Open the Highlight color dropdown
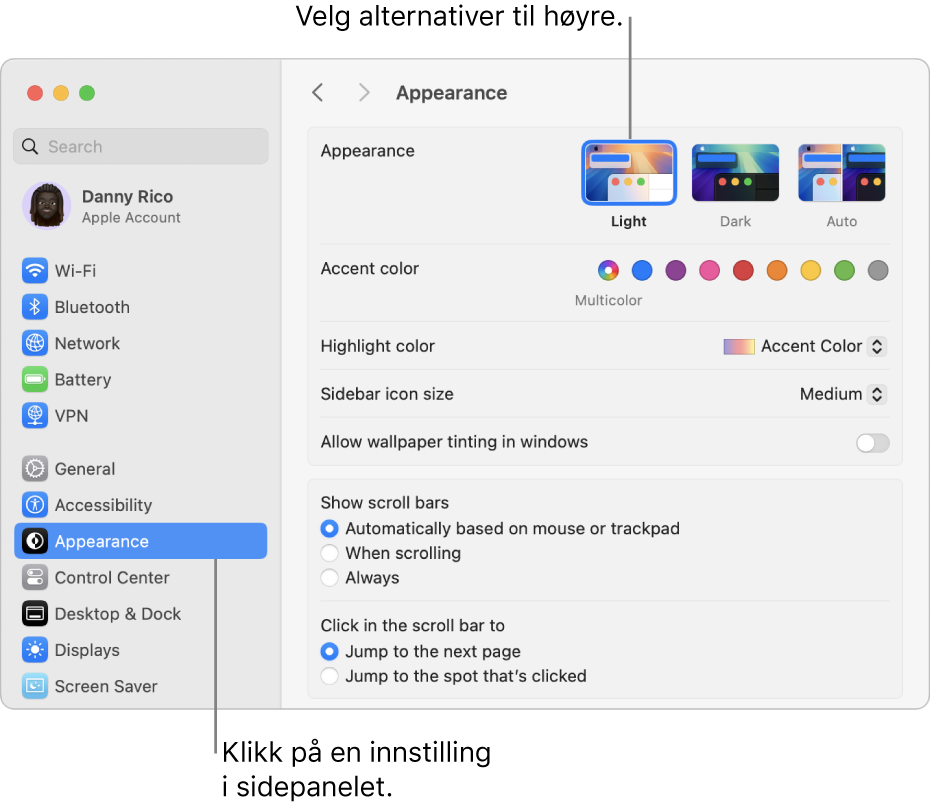The height and width of the screenshot is (809, 931). 805,346
